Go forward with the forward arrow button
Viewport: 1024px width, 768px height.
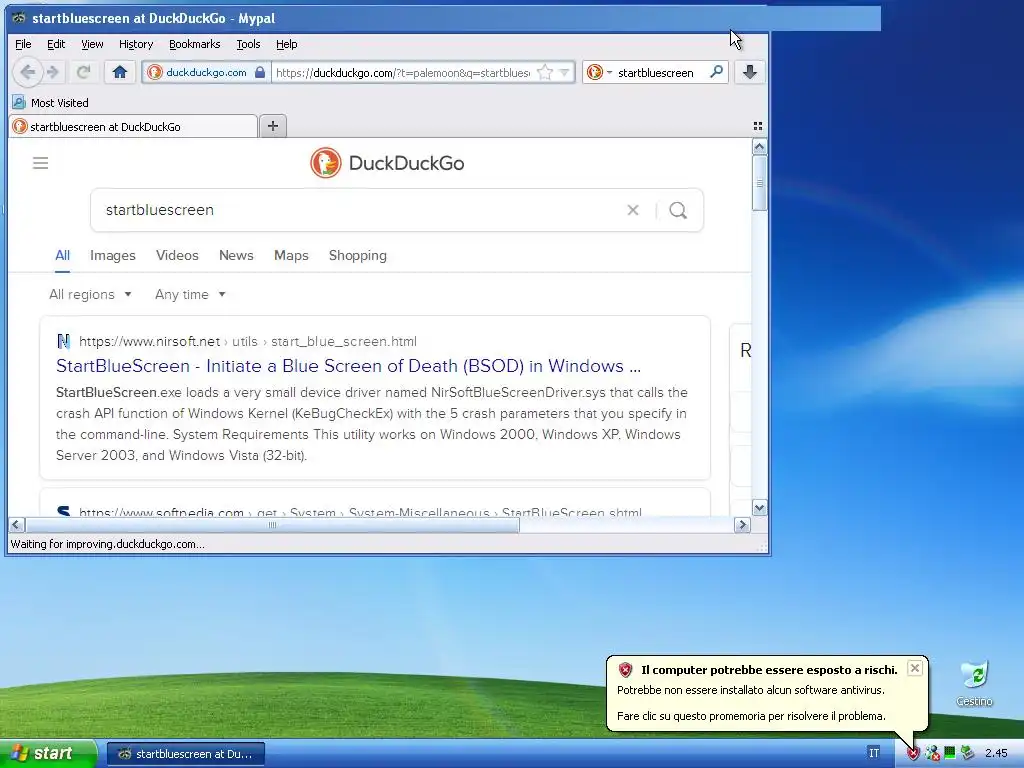(x=54, y=72)
